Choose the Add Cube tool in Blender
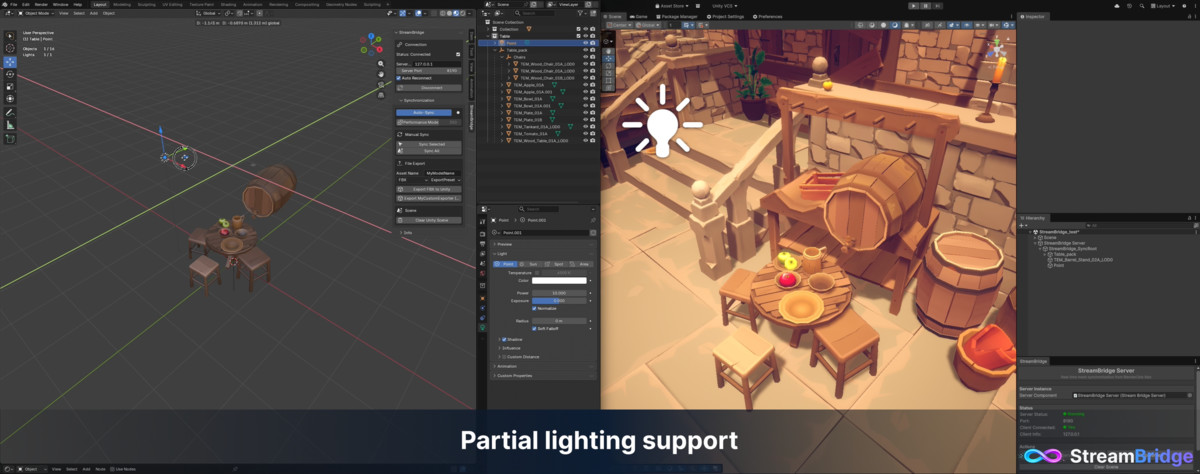 pyautogui.click(x=10, y=140)
